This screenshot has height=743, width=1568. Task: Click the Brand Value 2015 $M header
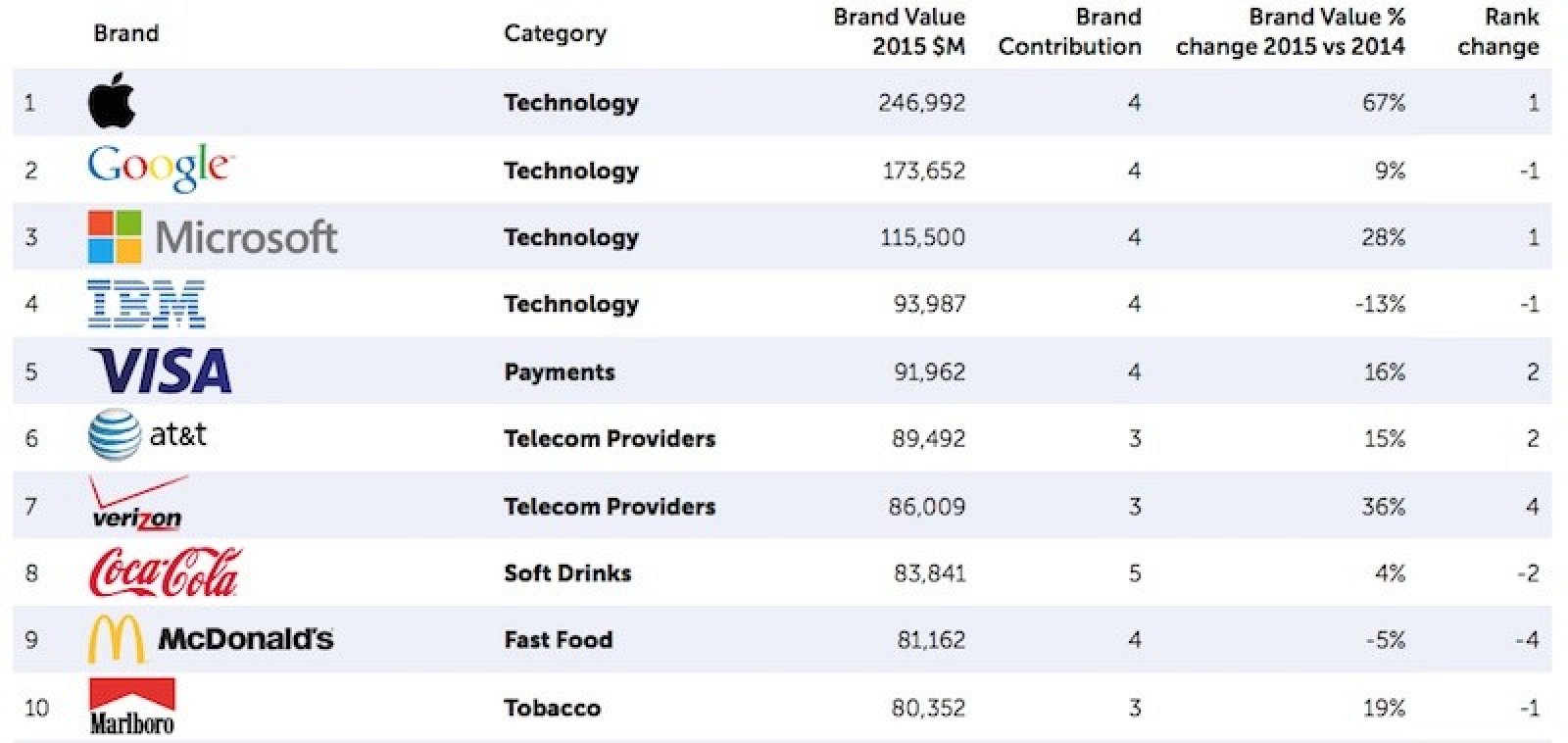(899, 31)
